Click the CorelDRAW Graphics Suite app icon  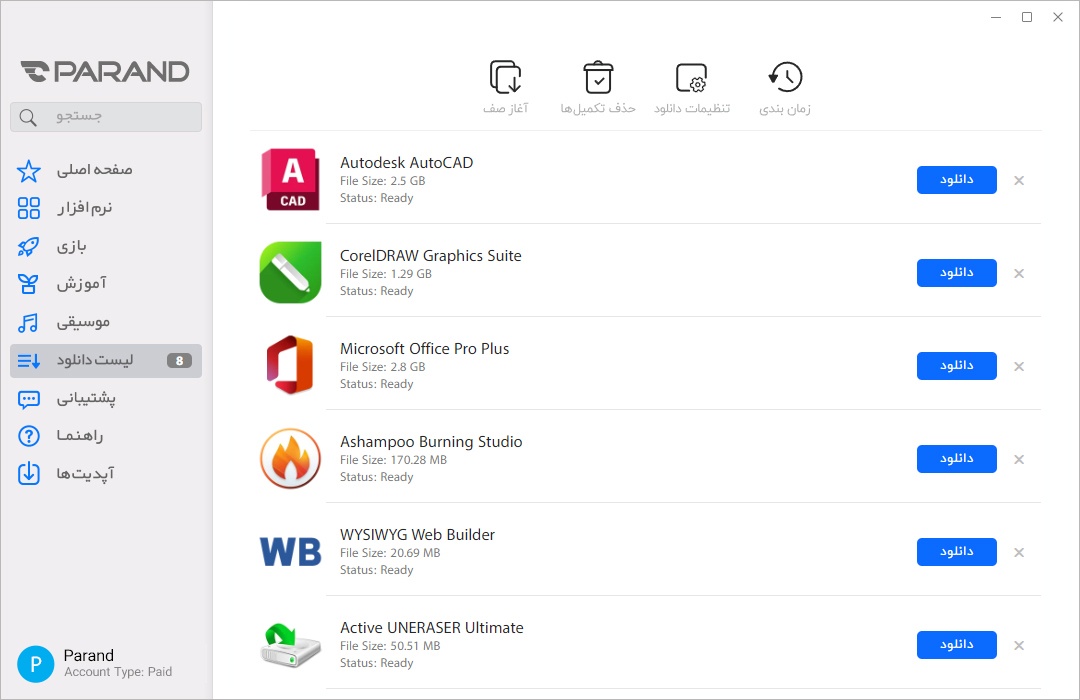290,272
